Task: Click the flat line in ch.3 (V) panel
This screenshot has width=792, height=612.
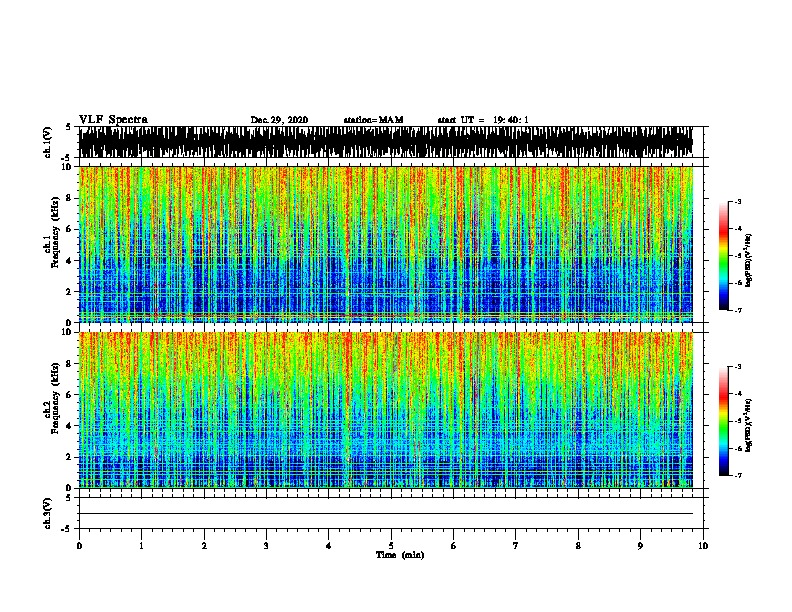Action: [x=385, y=514]
